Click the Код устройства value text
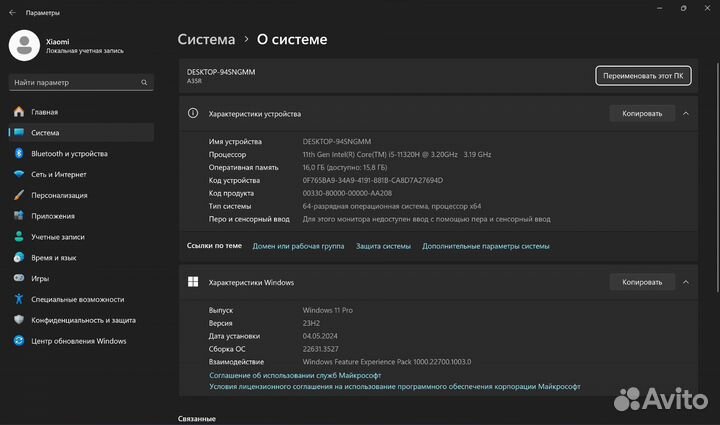Viewport: 720px width, 425px height. tap(372, 180)
